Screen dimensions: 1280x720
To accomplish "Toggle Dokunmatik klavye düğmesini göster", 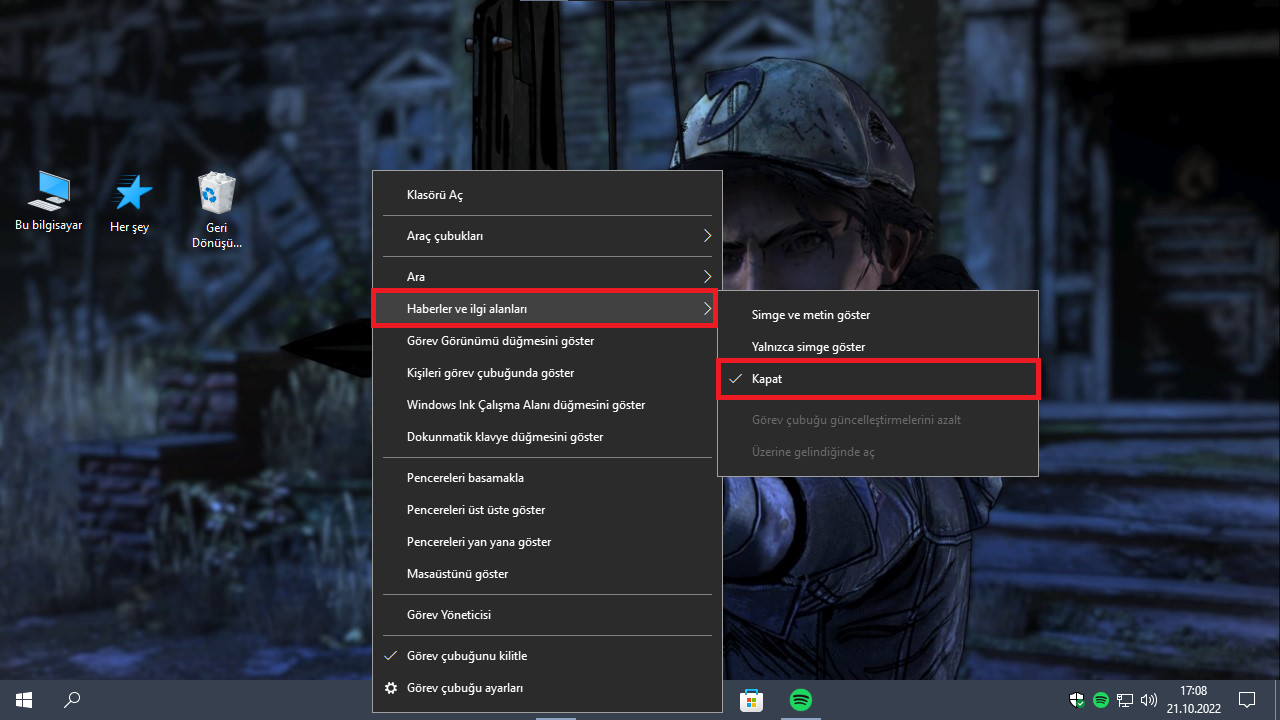I will click(547, 437).
